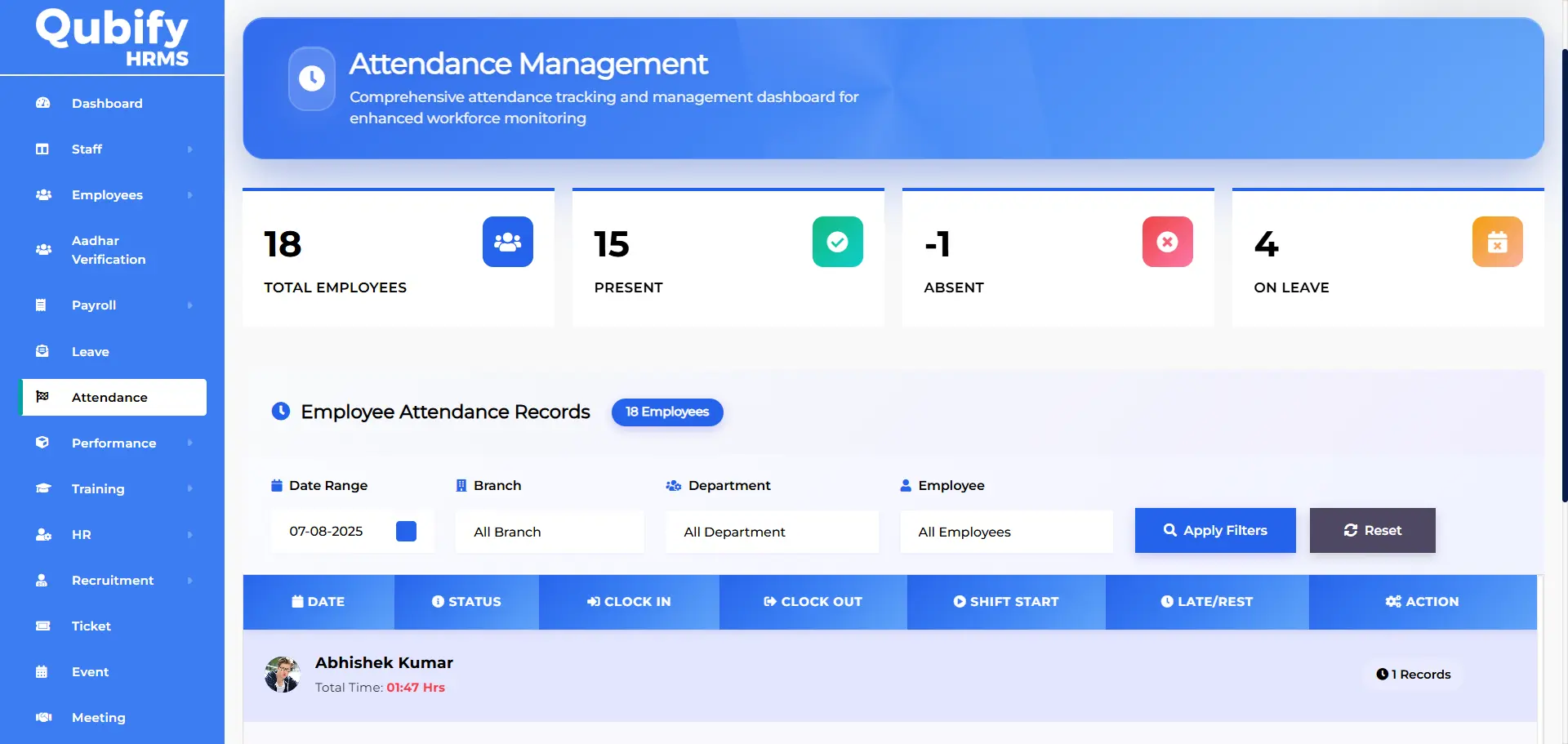
Task: Click the clock icon in Attendance Management header
Action: pos(312,78)
